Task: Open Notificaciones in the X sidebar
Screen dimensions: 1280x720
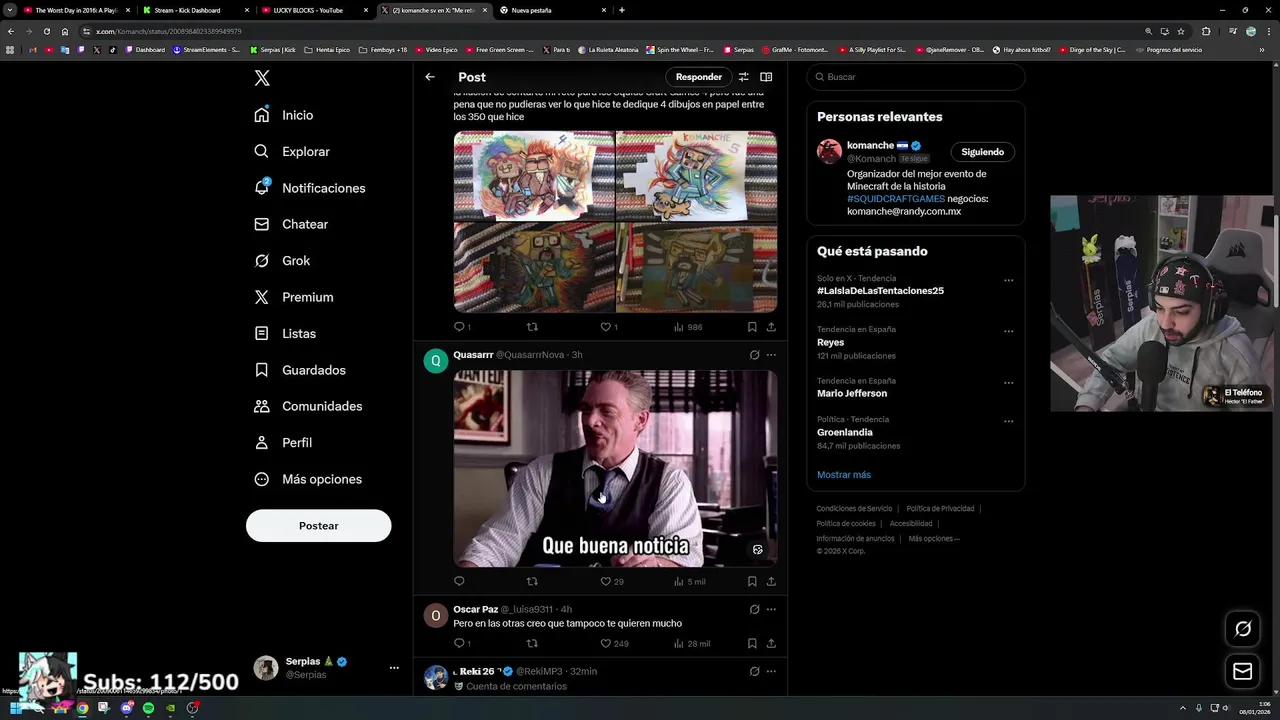Action: [310, 188]
